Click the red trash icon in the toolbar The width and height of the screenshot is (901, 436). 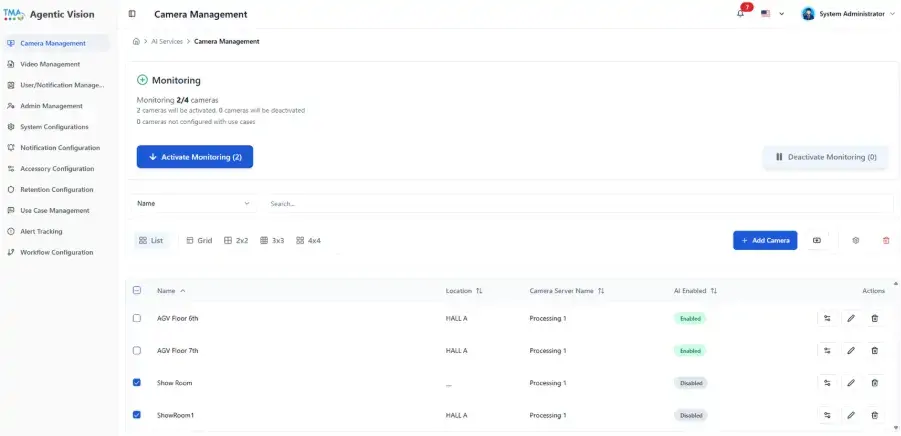tap(885, 241)
